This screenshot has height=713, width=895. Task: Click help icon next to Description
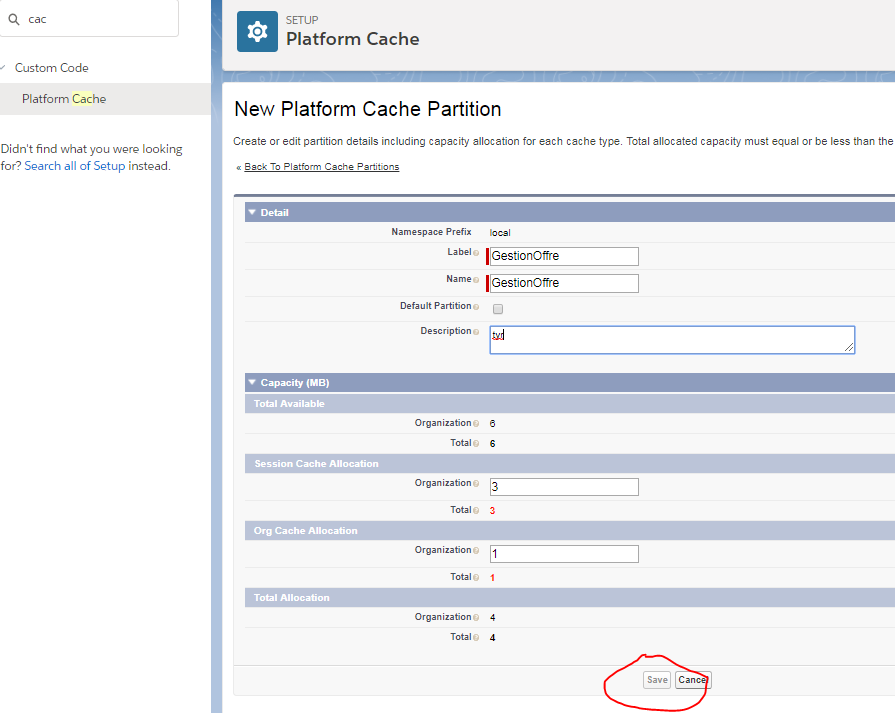pyautogui.click(x=476, y=332)
